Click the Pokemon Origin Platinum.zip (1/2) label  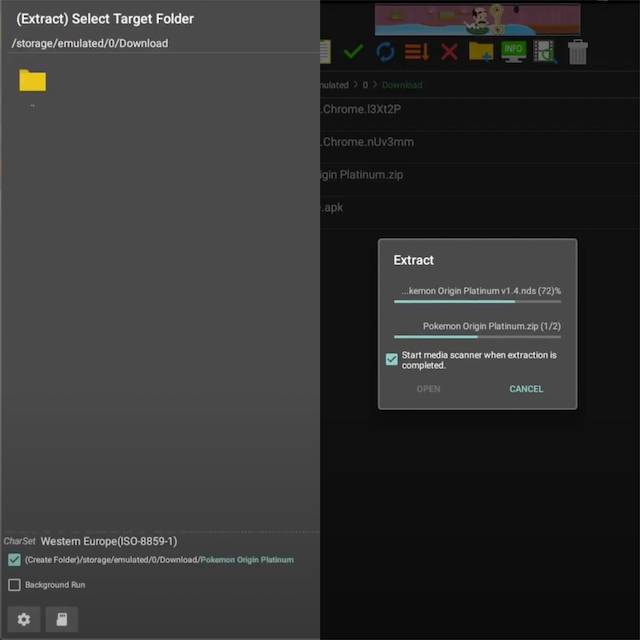(491, 326)
